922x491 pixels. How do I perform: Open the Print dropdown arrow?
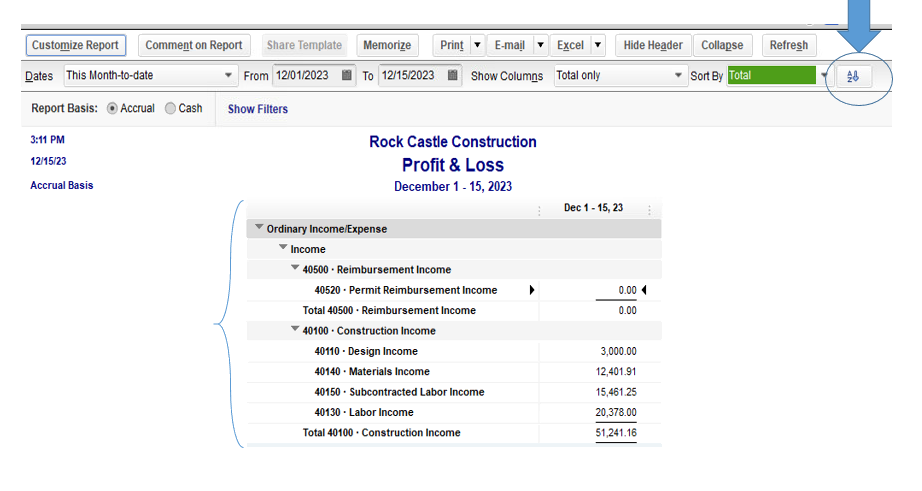[477, 45]
